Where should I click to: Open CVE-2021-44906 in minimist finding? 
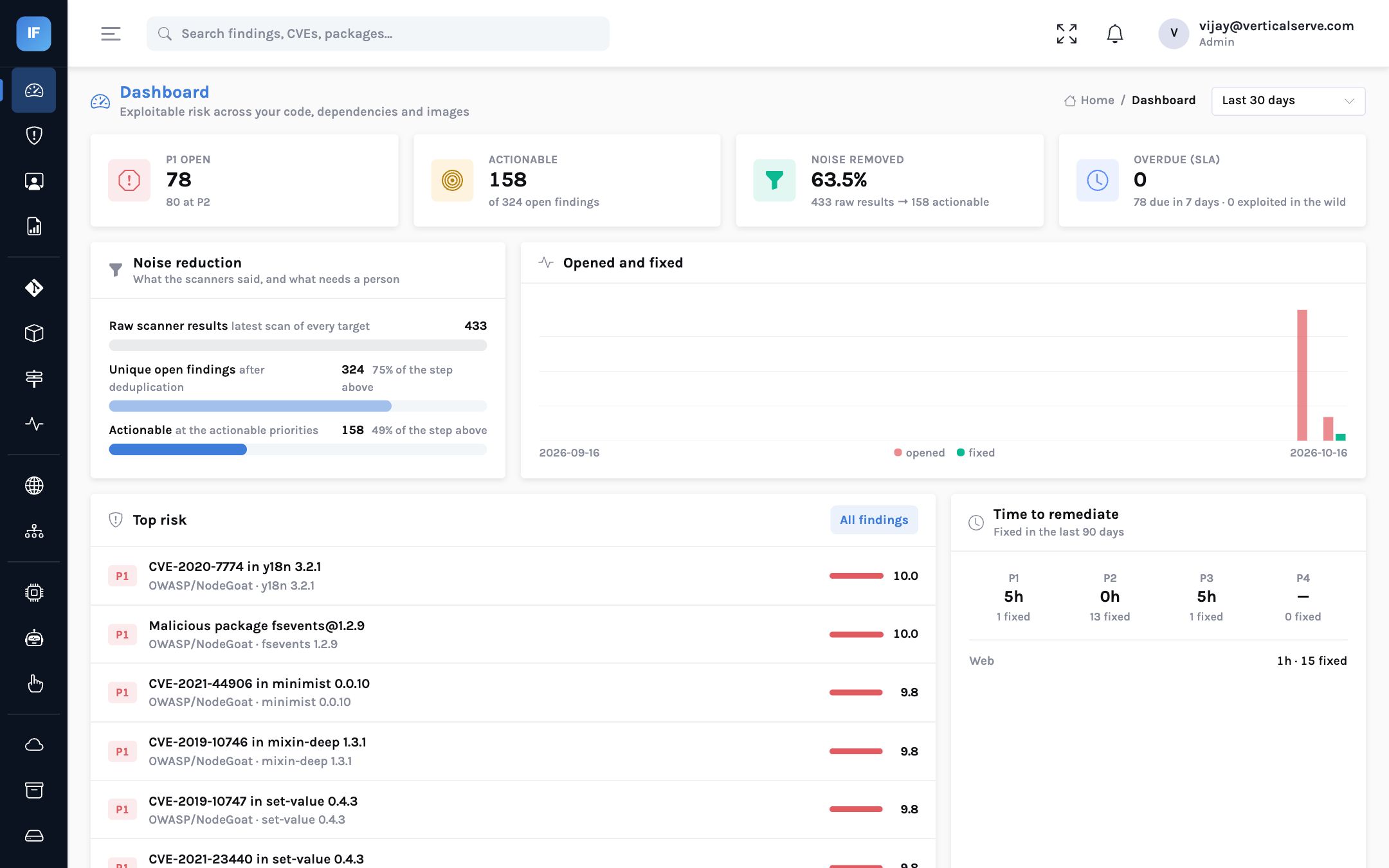pos(513,692)
